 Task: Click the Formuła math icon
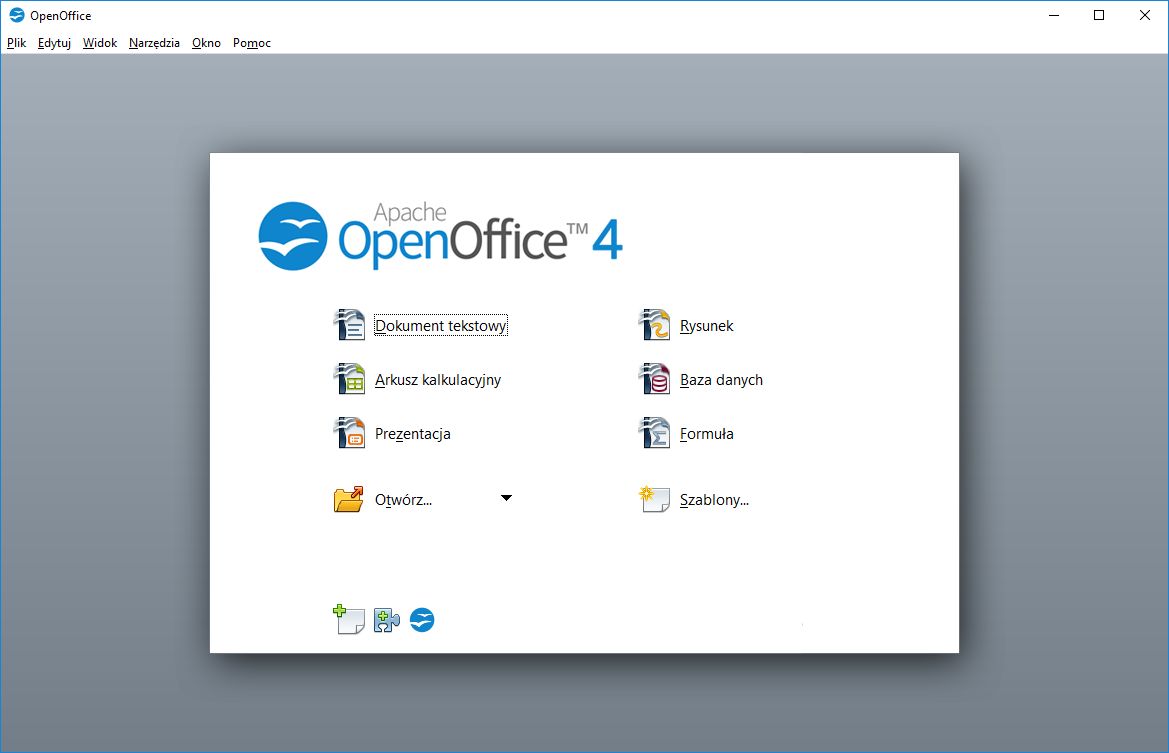click(x=655, y=433)
